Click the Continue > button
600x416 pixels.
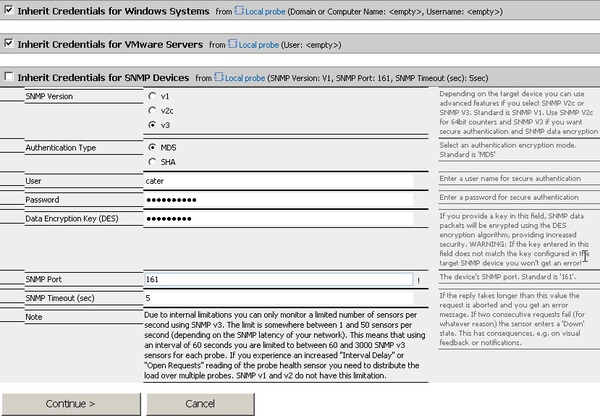[71, 404]
